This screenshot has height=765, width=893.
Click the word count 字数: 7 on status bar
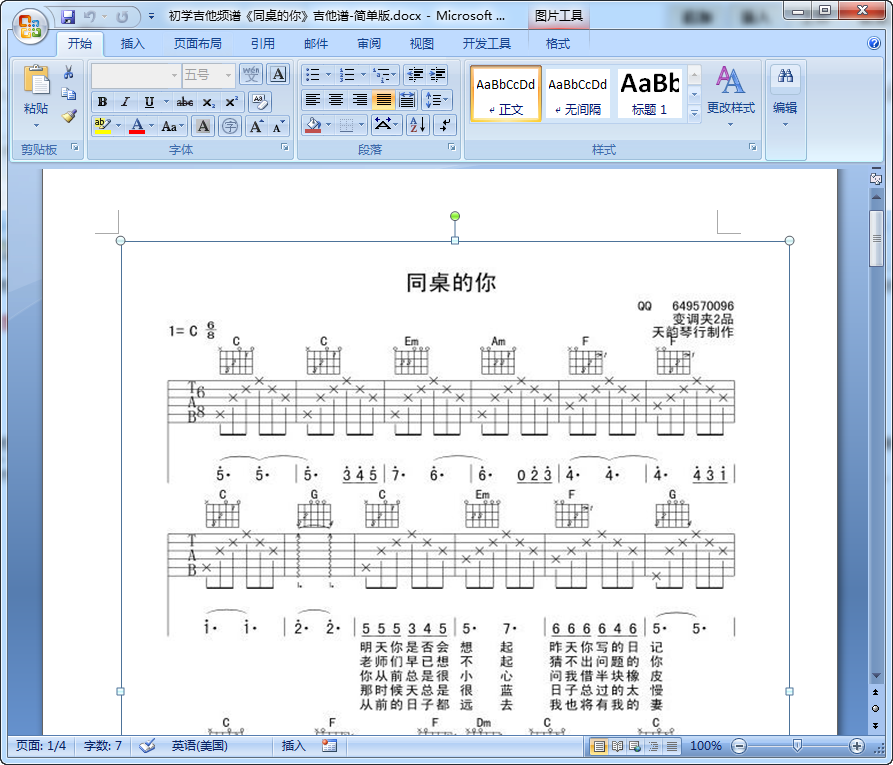[100, 745]
